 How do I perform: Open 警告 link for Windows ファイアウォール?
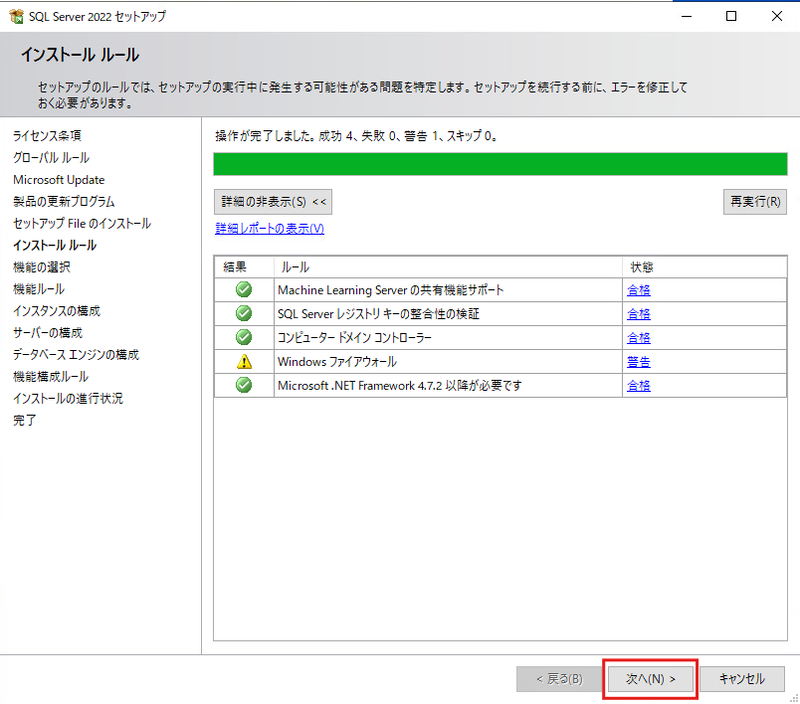(638, 362)
